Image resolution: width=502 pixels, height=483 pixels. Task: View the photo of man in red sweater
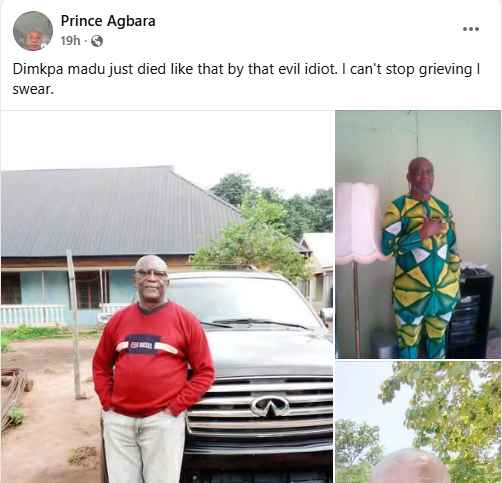tap(167, 296)
